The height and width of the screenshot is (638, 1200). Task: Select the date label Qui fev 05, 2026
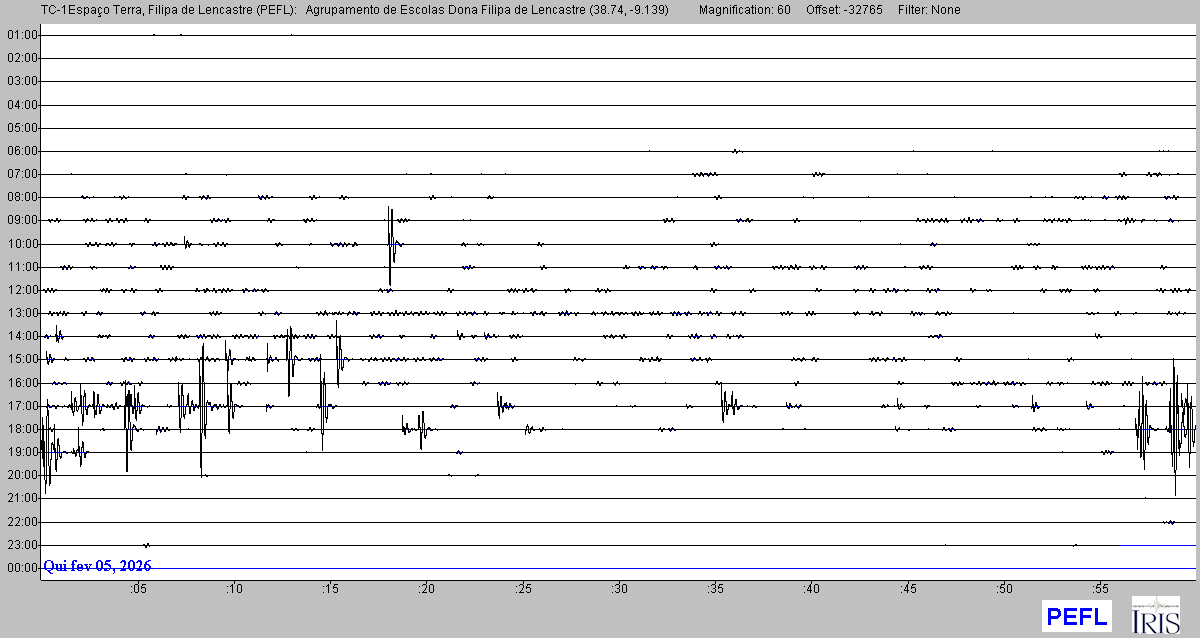click(x=97, y=566)
